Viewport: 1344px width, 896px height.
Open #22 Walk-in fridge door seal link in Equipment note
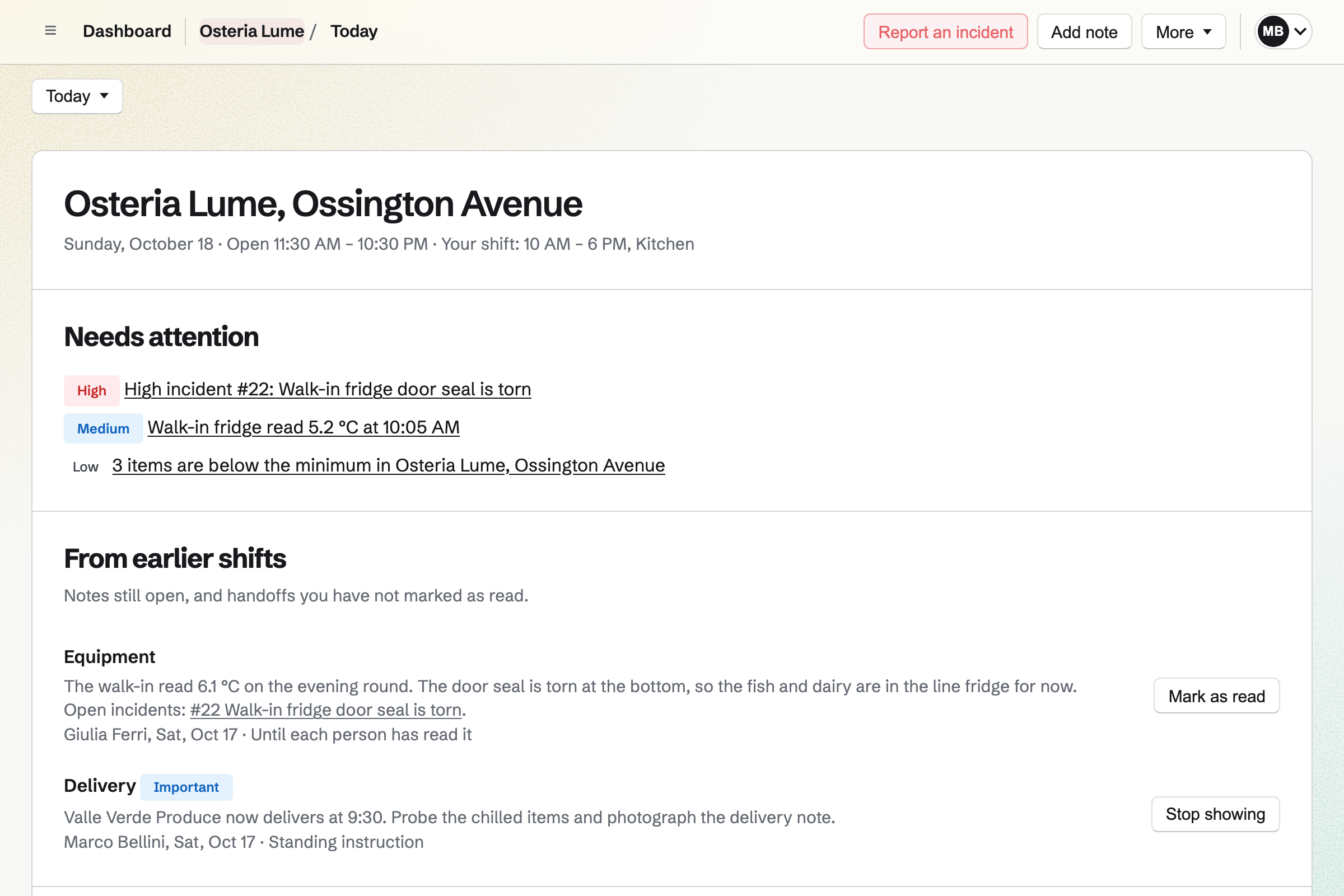[326, 710]
